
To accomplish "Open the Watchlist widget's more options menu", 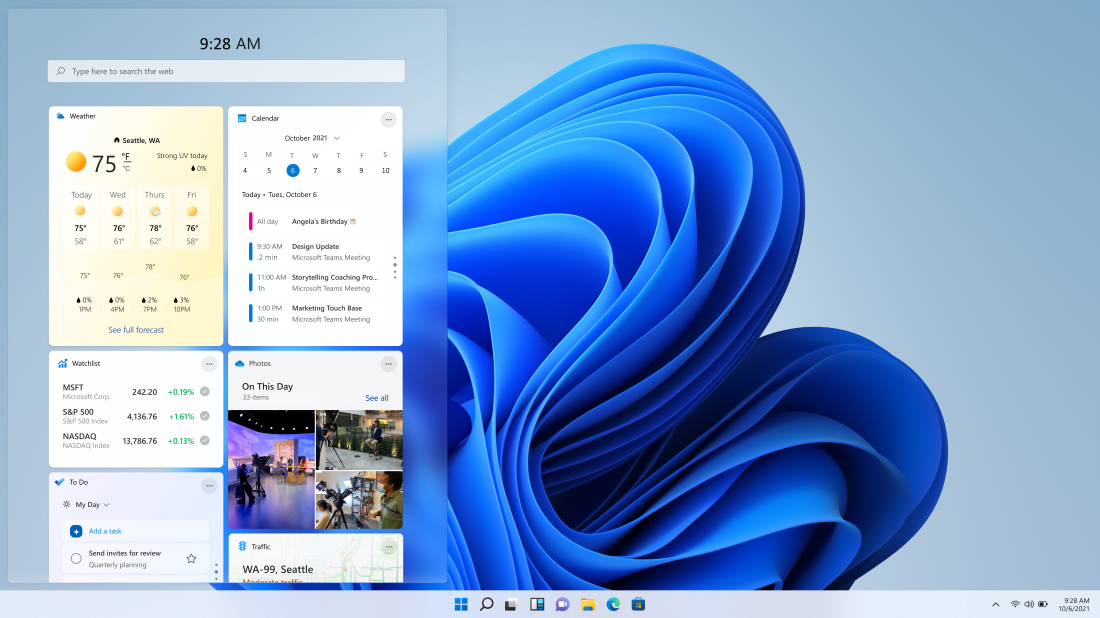I will (x=209, y=364).
